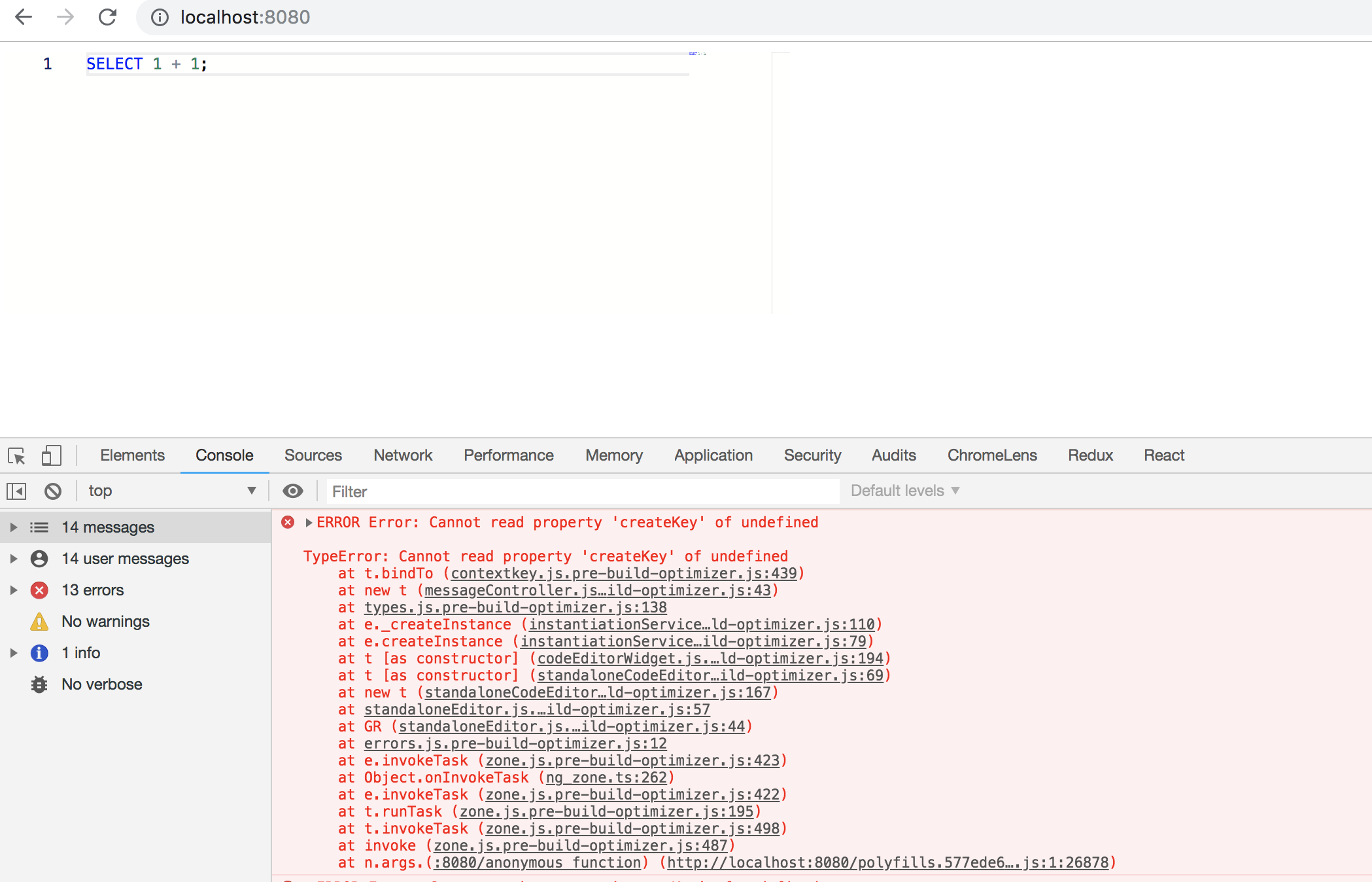The width and height of the screenshot is (1372, 882).
Task: Open the Performance tab
Action: tap(509, 455)
